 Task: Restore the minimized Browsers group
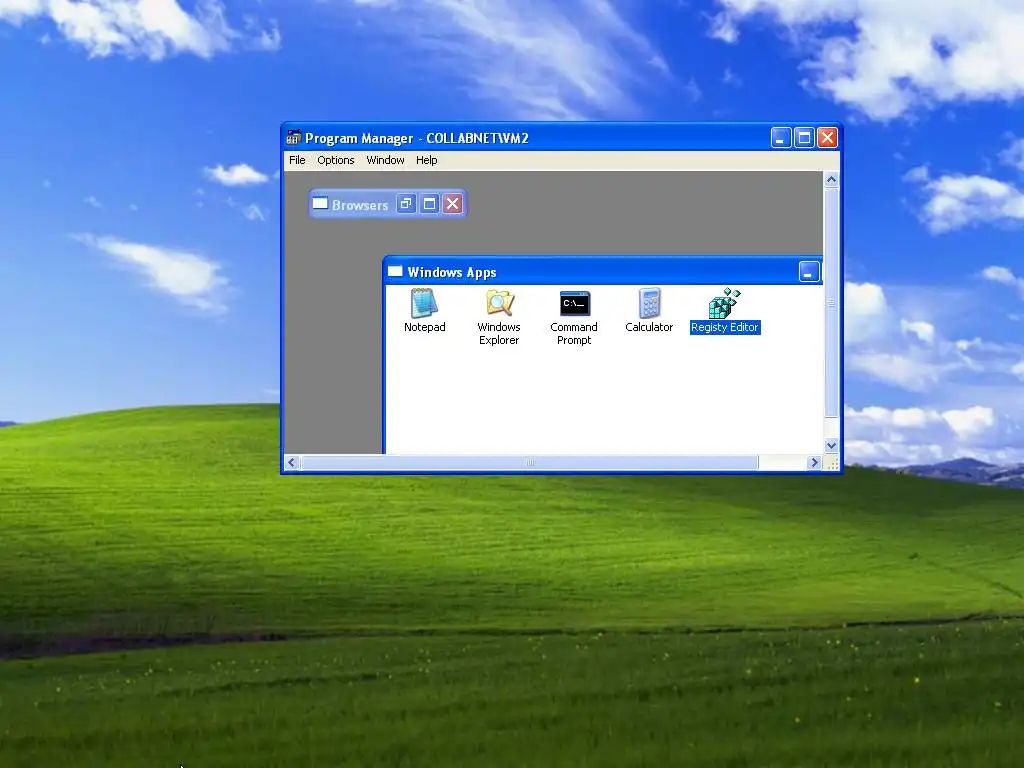pos(406,204)
